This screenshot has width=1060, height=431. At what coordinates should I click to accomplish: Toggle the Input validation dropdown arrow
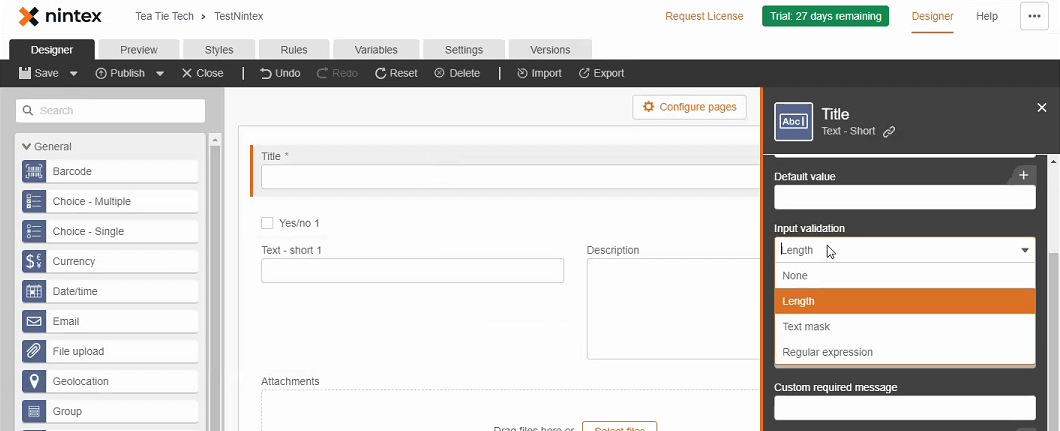[1025, 250]
